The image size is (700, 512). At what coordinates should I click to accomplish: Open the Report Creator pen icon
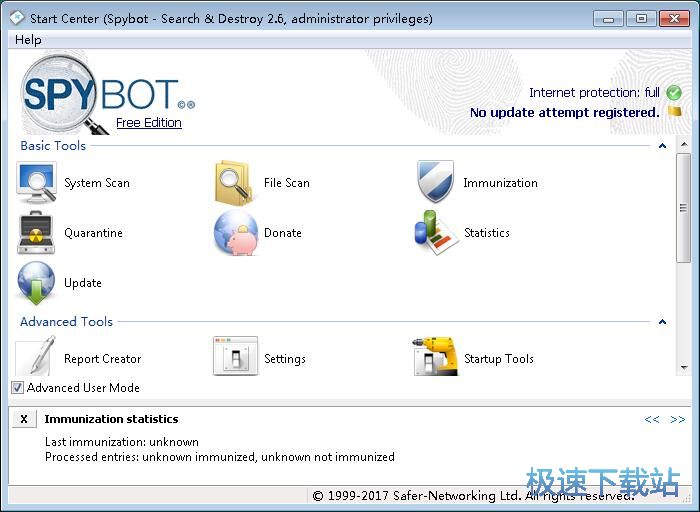point(37,356)
